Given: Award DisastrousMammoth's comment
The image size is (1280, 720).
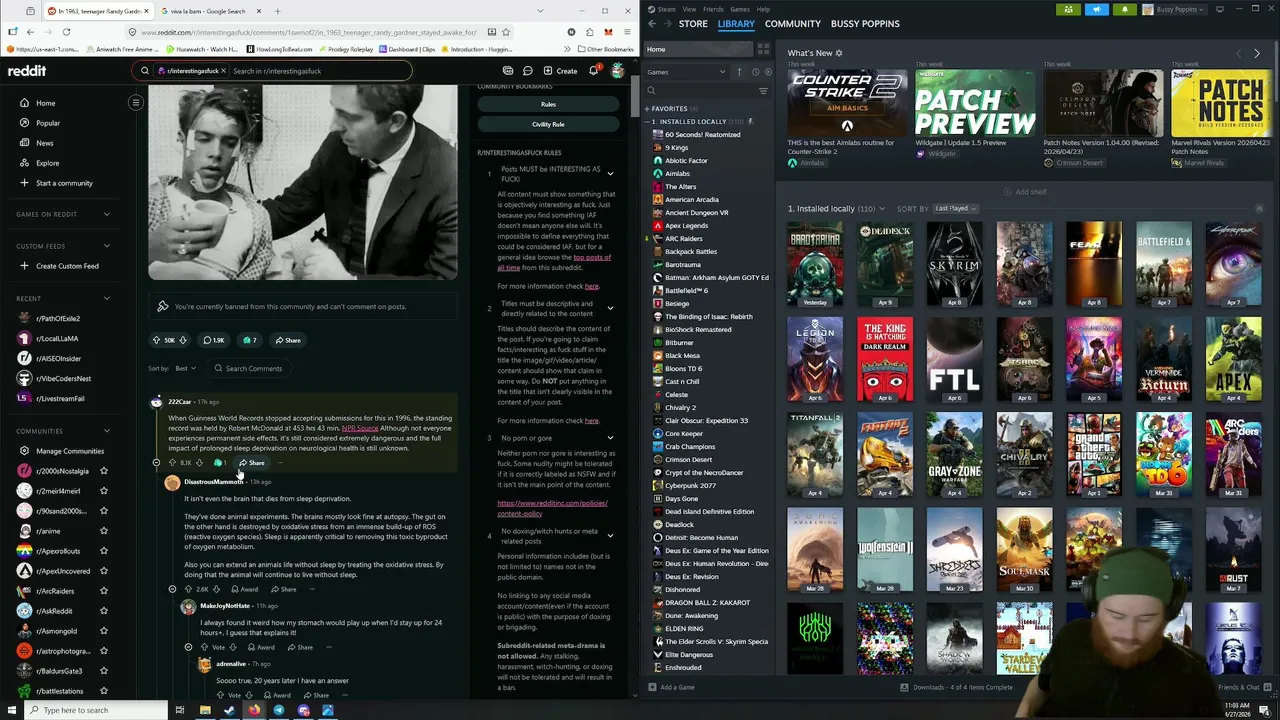Looking at the screenshot, I should coord(244,589).
